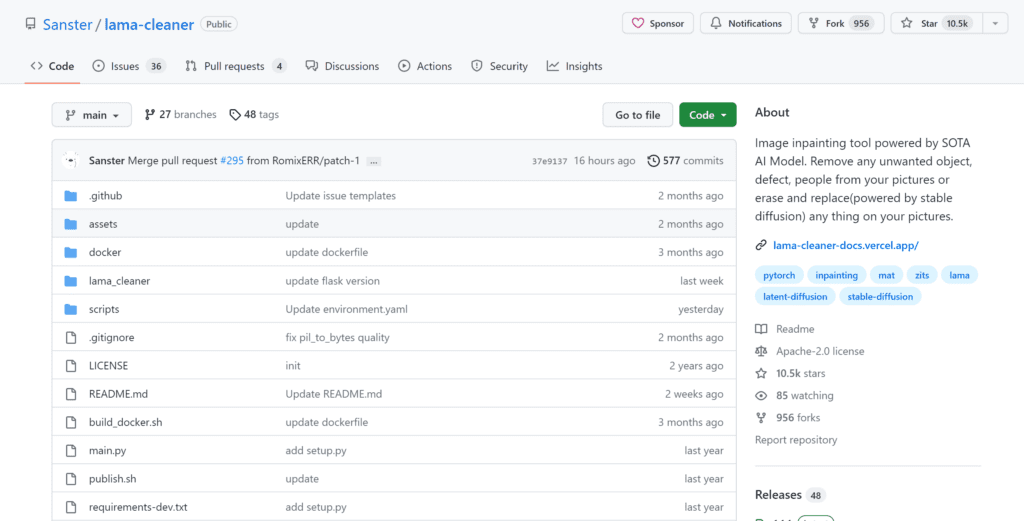Click the heart icon in Sponsor button

638,24
